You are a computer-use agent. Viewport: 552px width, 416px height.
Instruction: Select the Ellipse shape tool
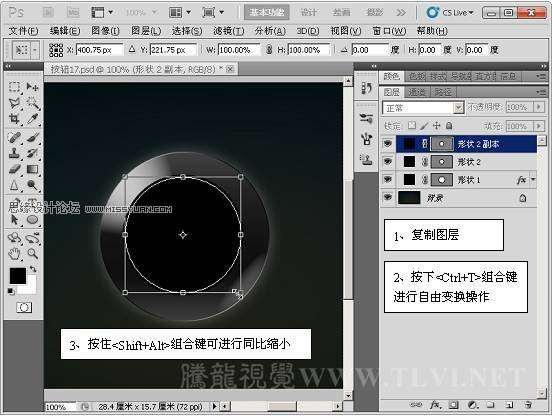pos(32,220)
